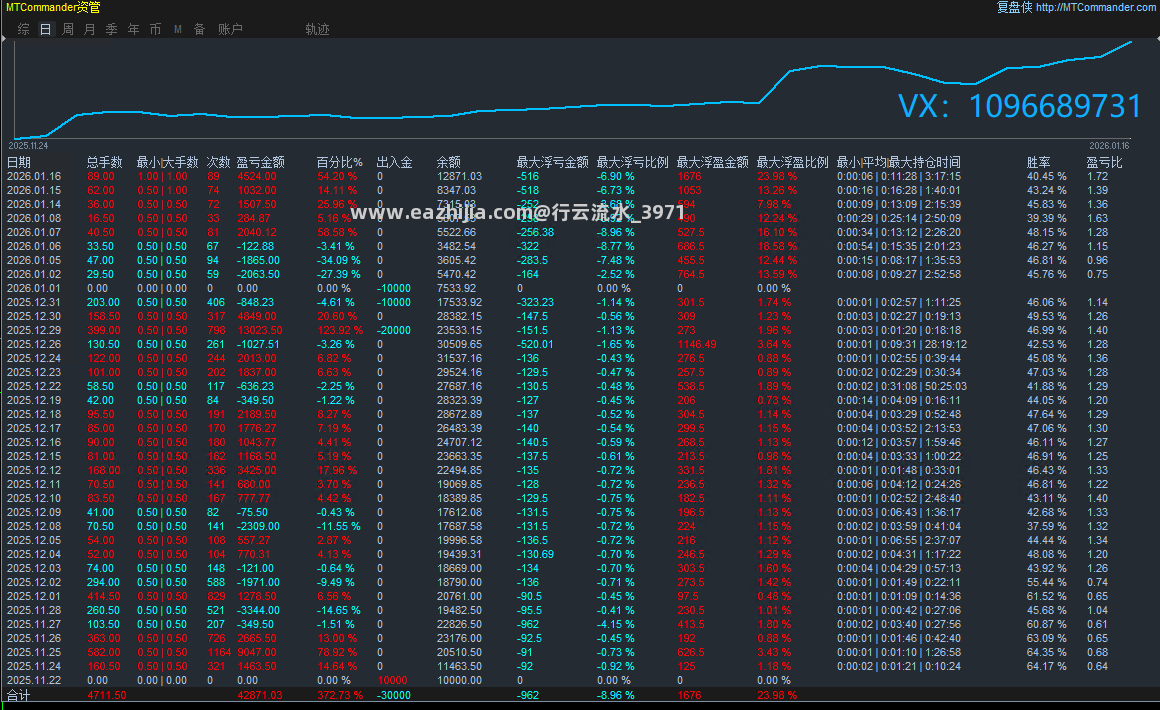The height and width of the screenshot is (710, 1160).
Task: Click the 最大浮盈比例 column header
Action: click(792, 162)
